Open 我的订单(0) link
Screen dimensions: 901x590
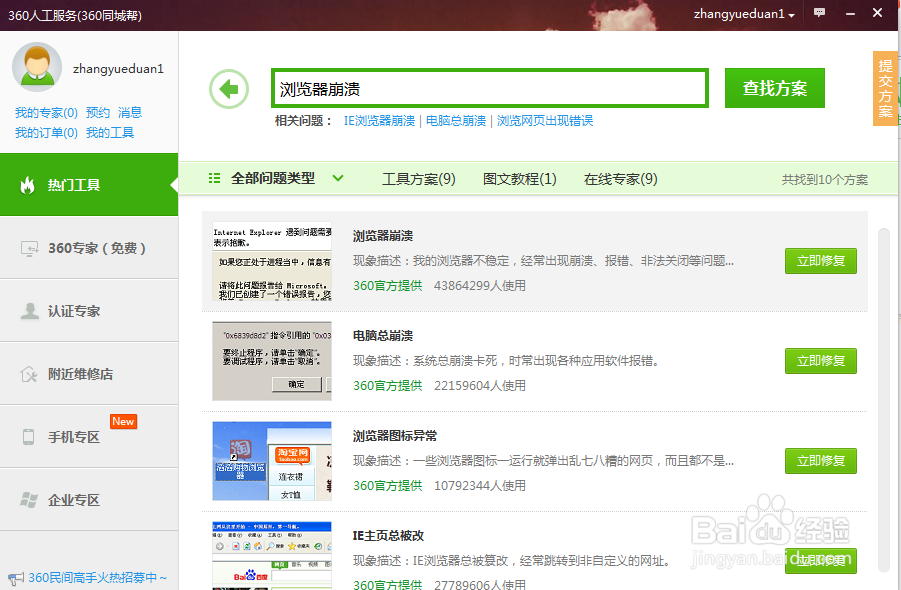(x=46, y=133)
